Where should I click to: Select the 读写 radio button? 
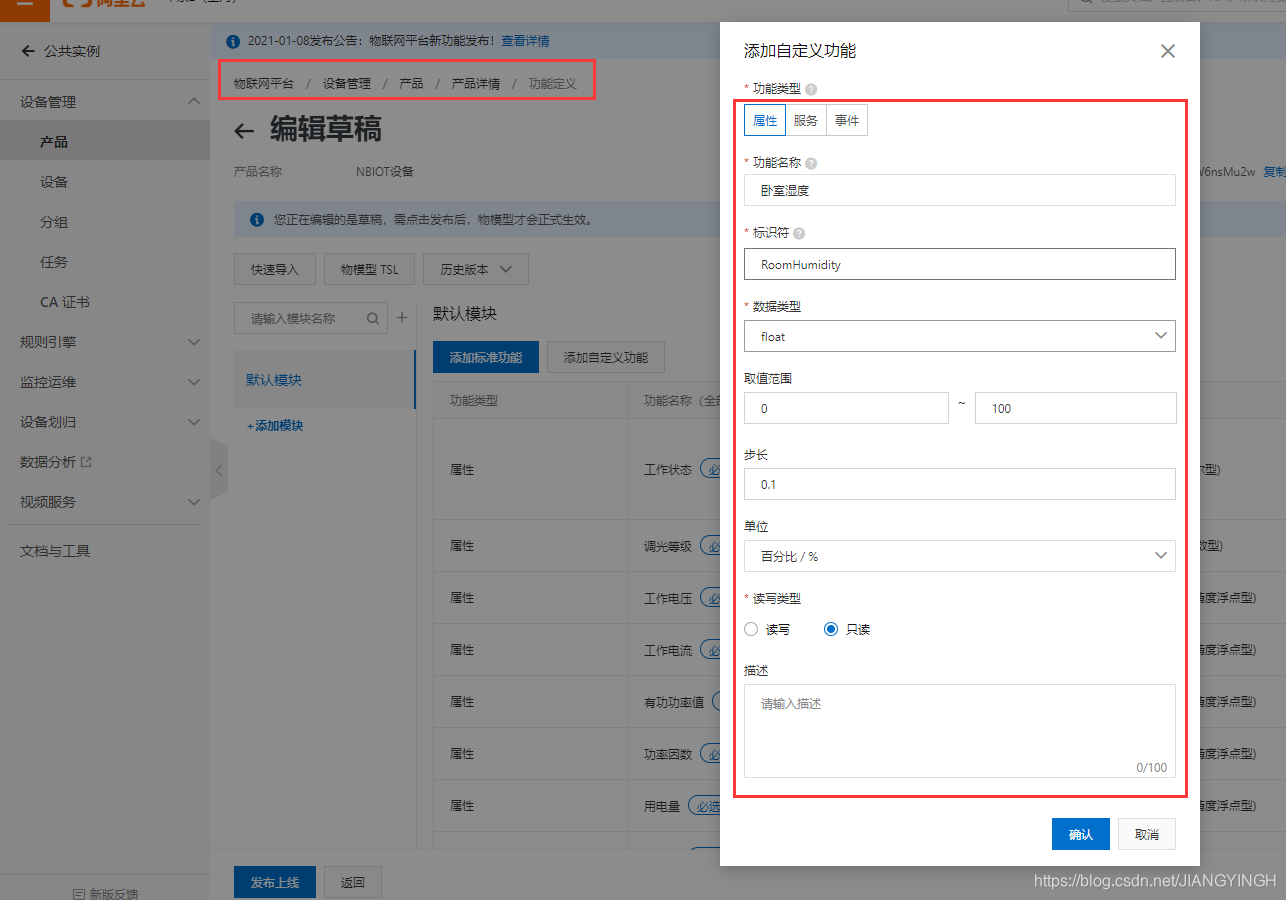click(x=751, y=630)
